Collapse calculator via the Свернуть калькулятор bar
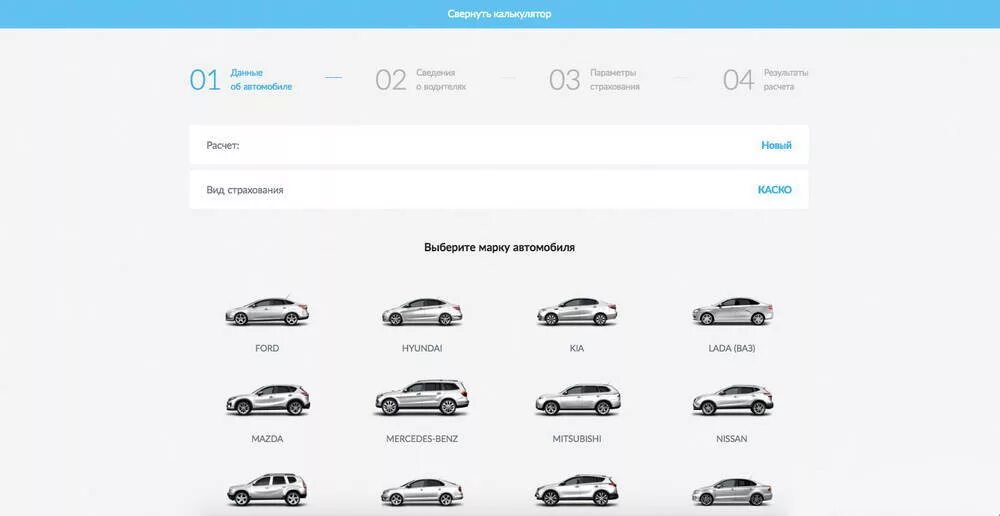This screenshot has width=1000, height=516. [x=499, y=14]
